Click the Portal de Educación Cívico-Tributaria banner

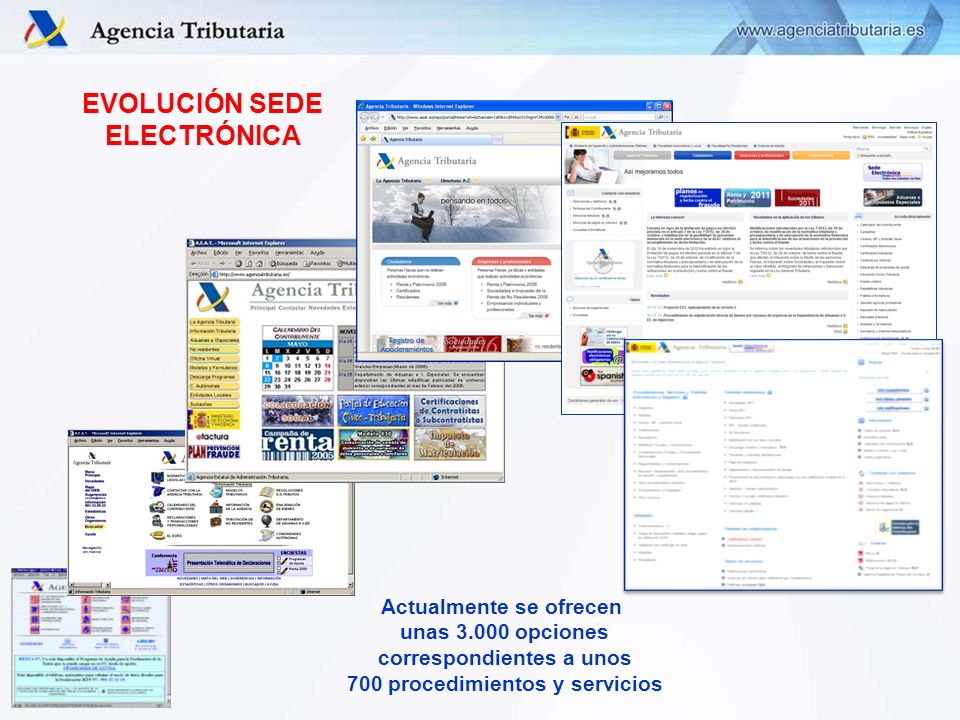373,411
